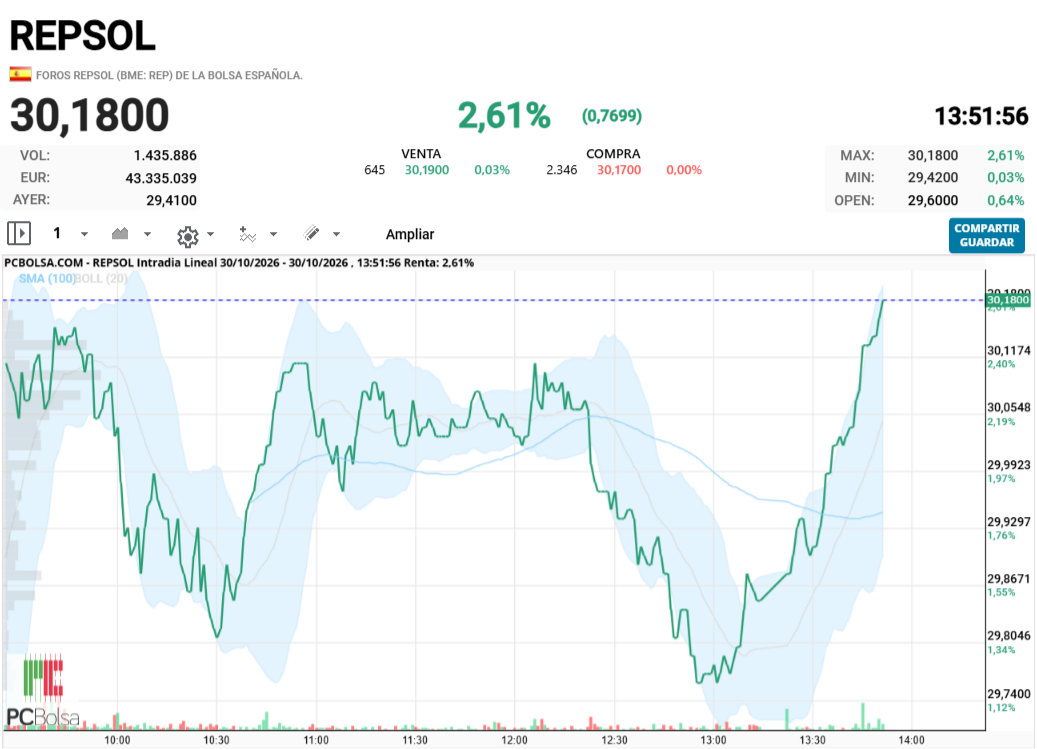Click the 13:30 time axis label
Image resolution: width=1037 pixels, height=749 pixels.
click(812, 740)
